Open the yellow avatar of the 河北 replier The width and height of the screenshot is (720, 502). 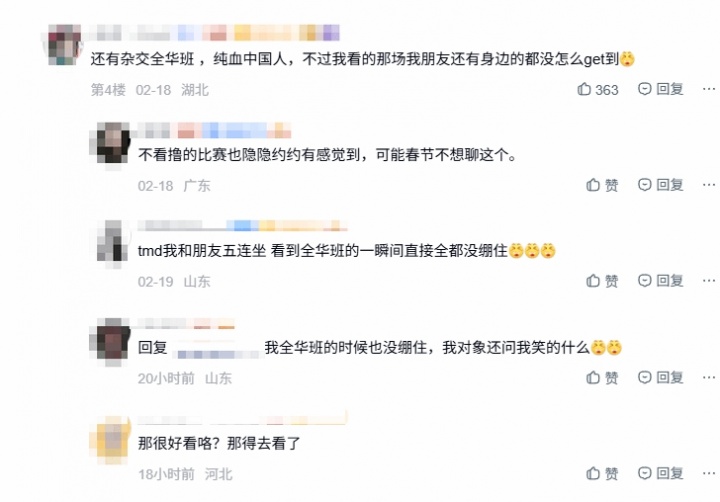coord(110,441)
